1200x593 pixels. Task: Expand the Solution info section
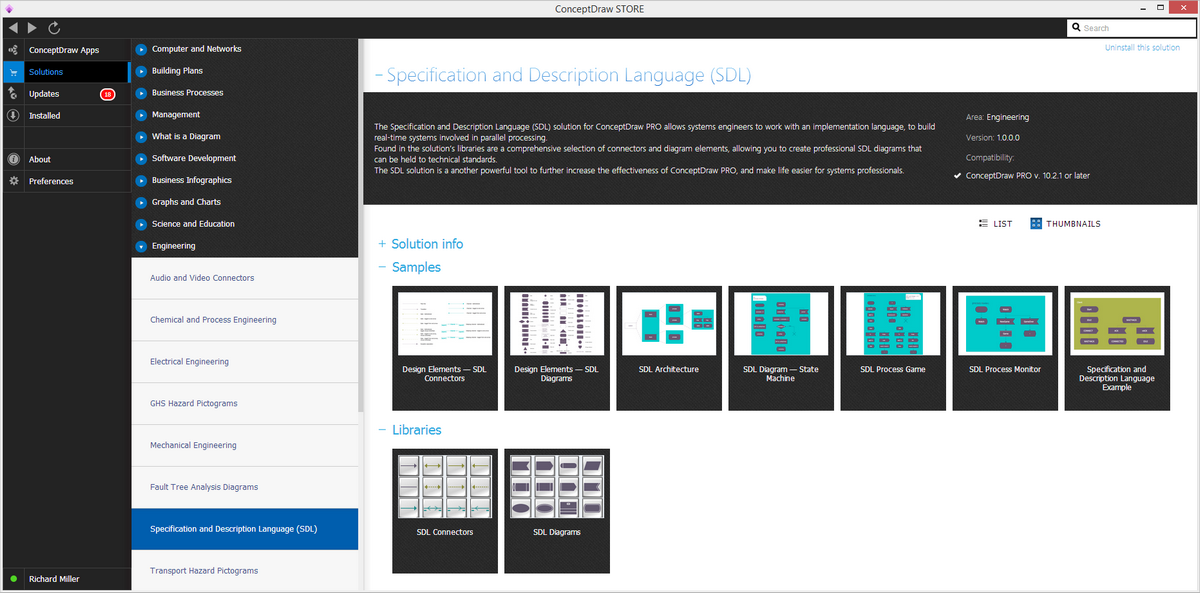point(382,244)
